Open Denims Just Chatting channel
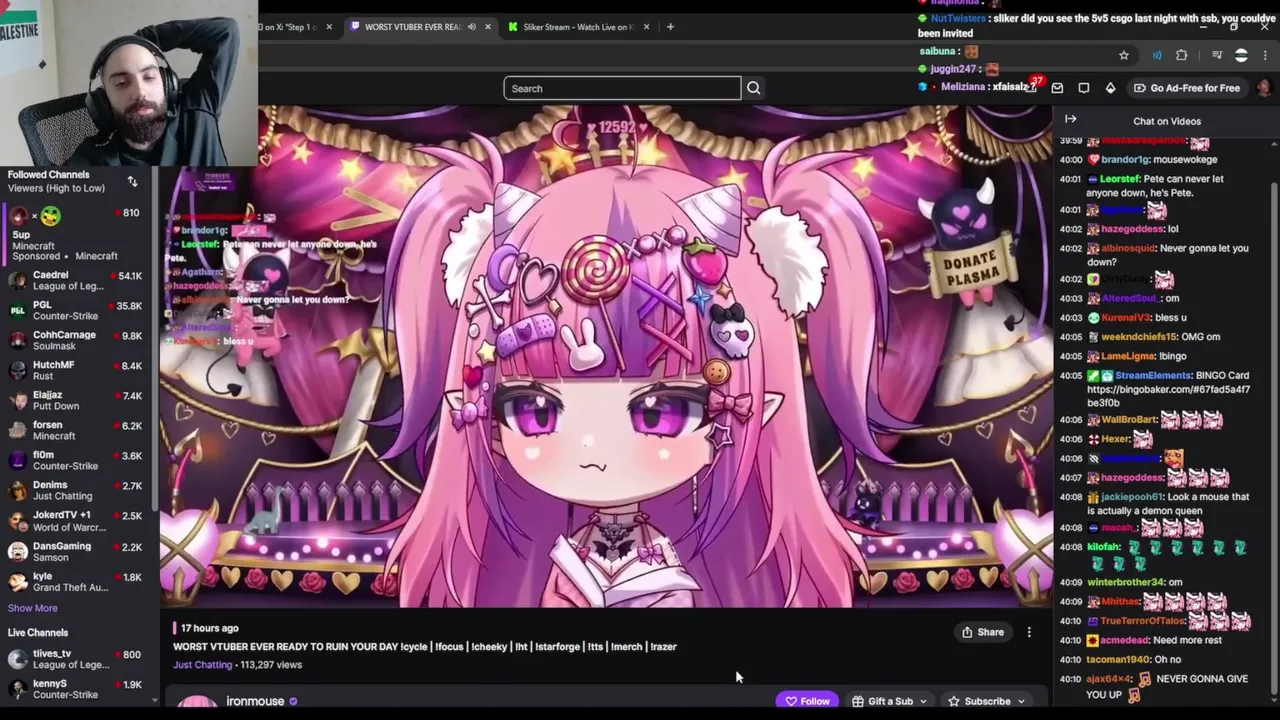Image resolution: width=1280 pixels, height=720 pixels. click(75, 491)
